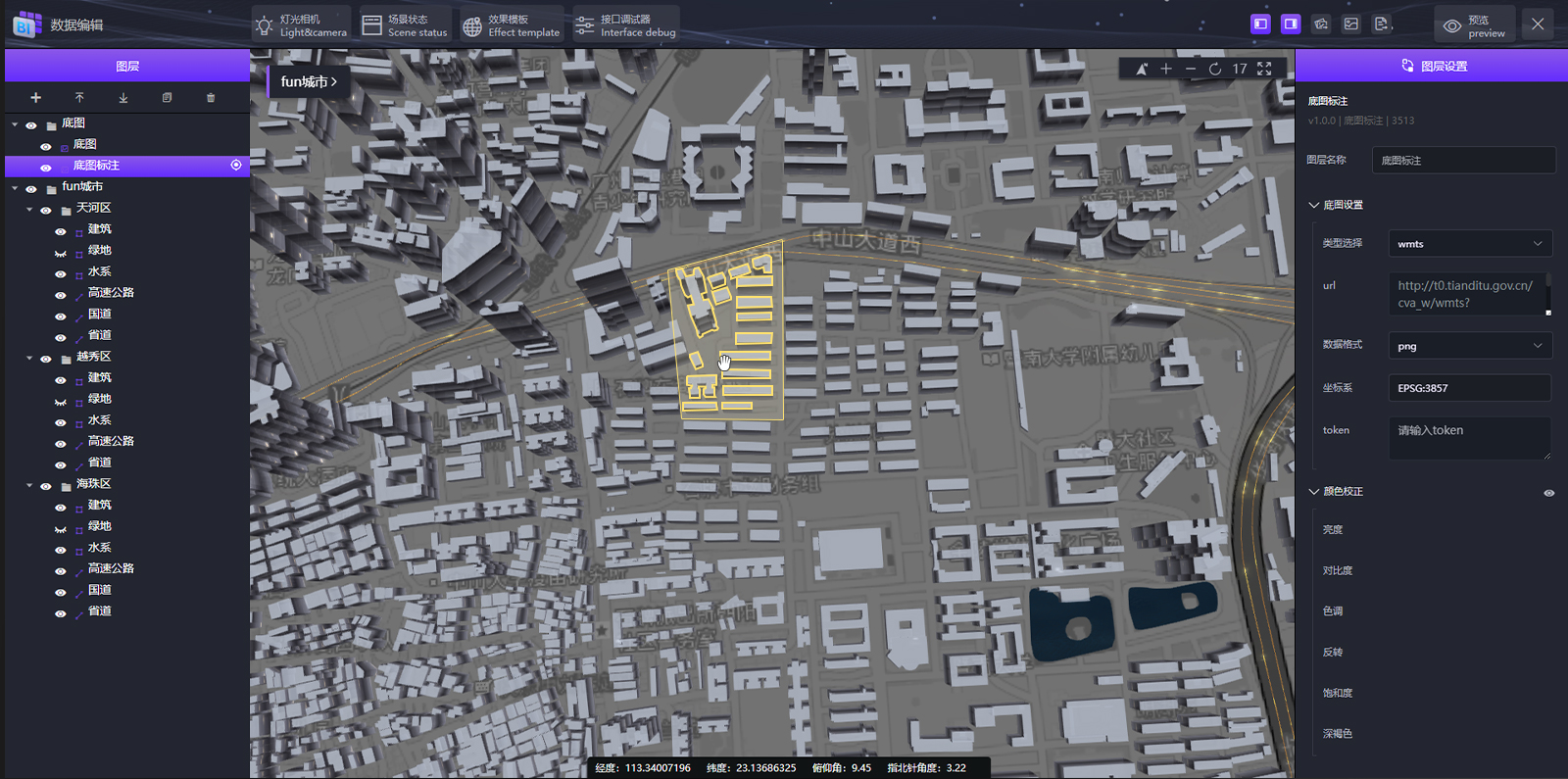Open the Light&camera menu

point(301,25)
